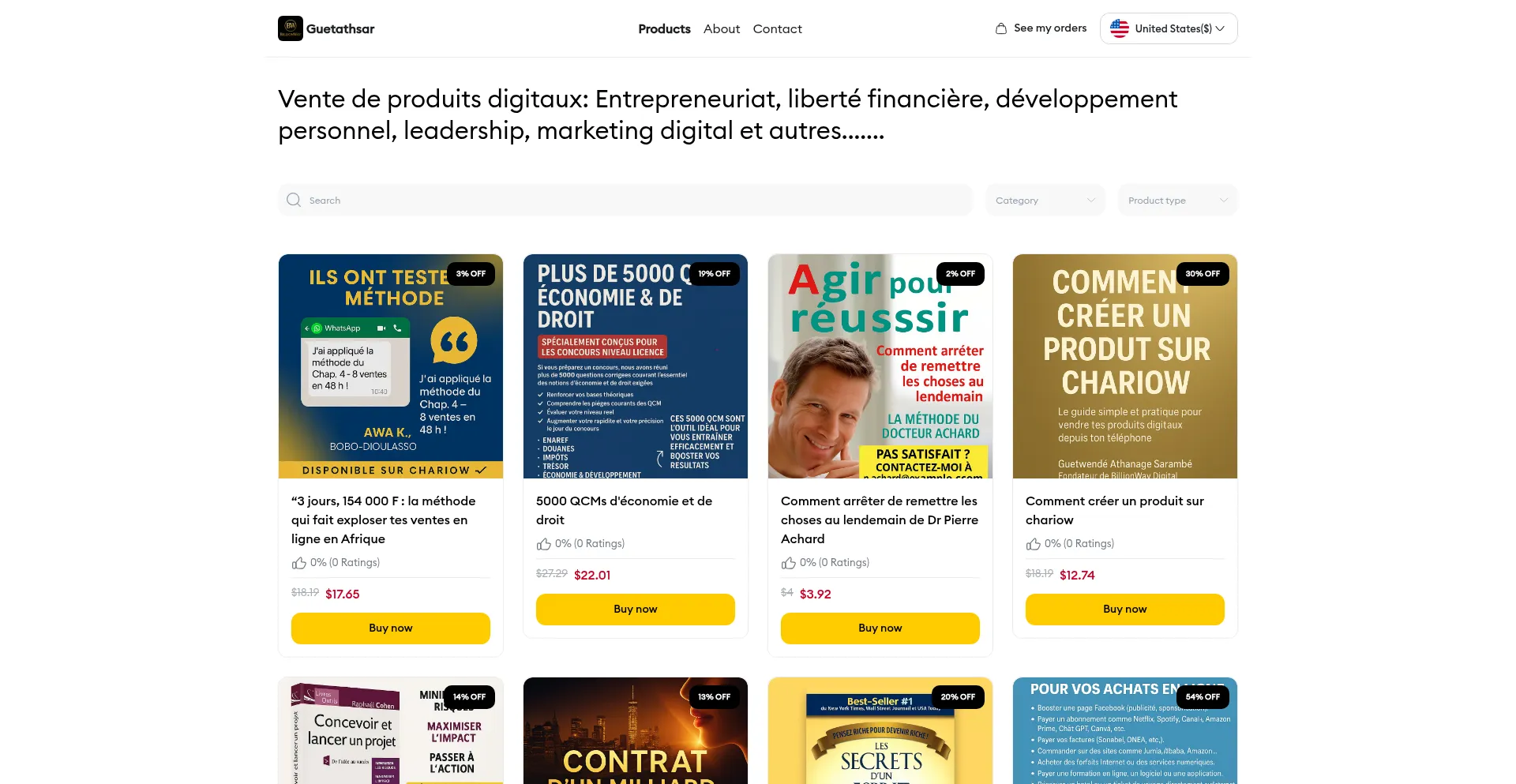1516x784 pixels.
Task: Click thumbs-up icon under 3 jours method product
Action: (x=299, y=563)
